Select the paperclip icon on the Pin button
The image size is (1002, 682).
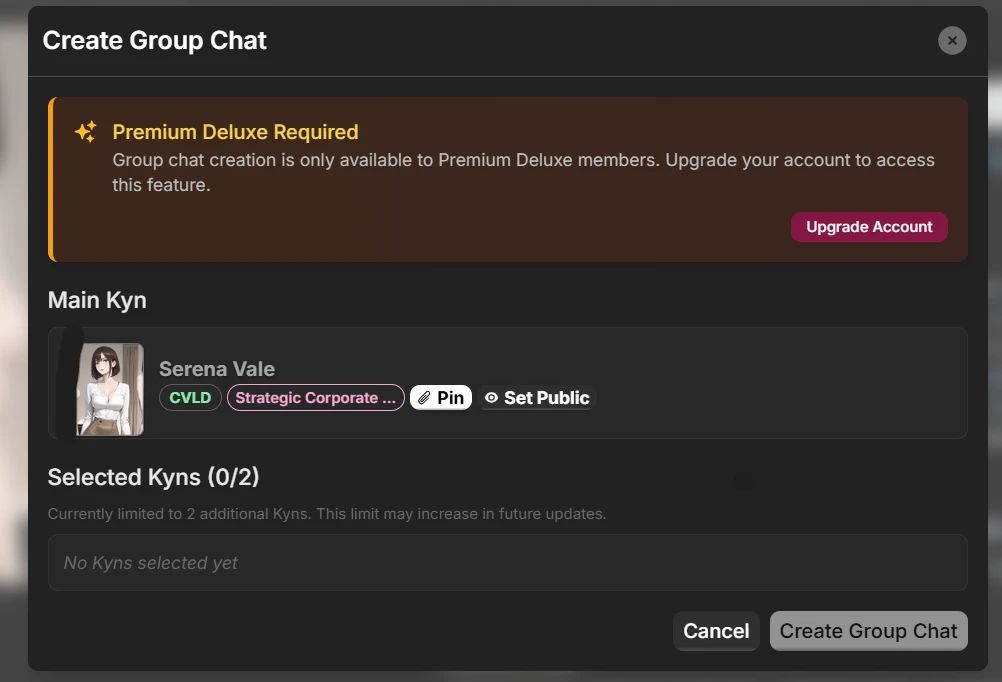point(423,397)
